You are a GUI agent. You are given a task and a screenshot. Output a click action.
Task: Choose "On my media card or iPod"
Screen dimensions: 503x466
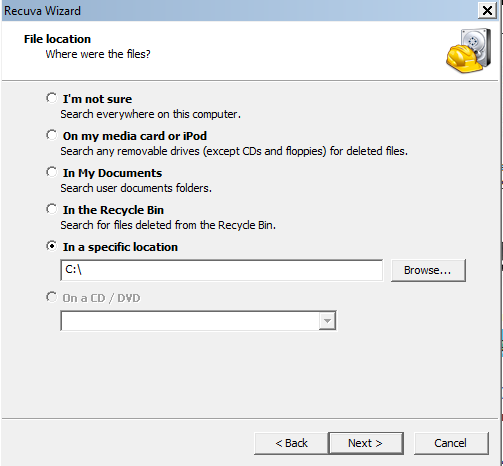coord(52,135)
